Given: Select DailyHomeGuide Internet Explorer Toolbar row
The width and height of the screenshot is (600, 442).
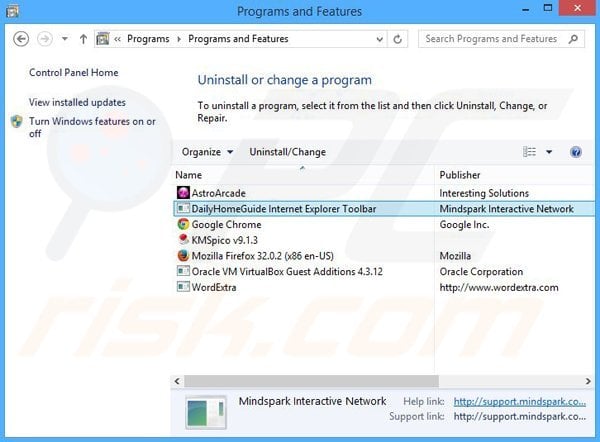Looking at the screenshot, I should click(384, 209).
